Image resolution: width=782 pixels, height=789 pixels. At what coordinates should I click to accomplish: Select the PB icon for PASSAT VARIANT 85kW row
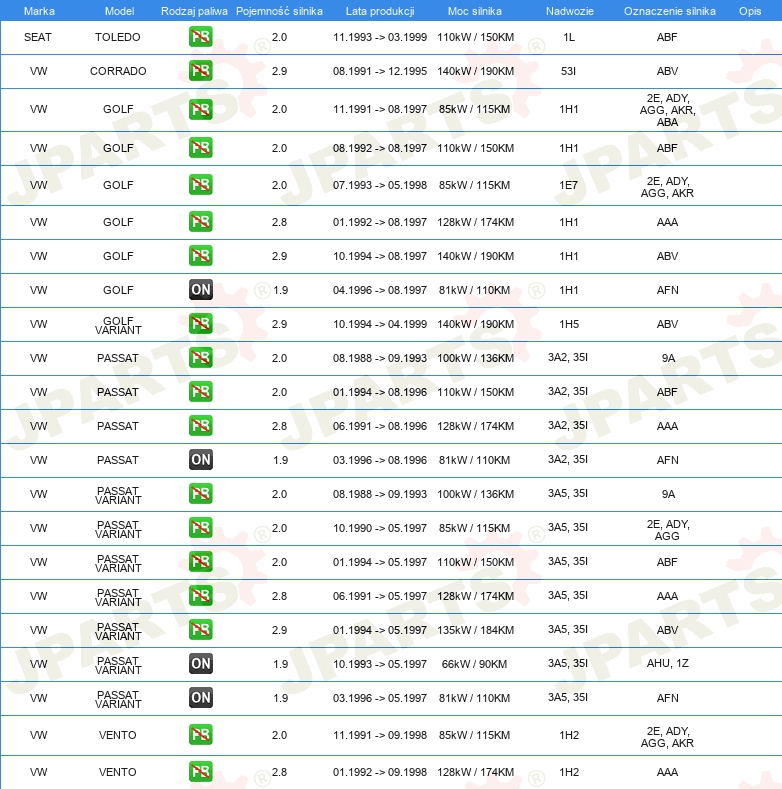pyautogui.click(x=201, y=528)
